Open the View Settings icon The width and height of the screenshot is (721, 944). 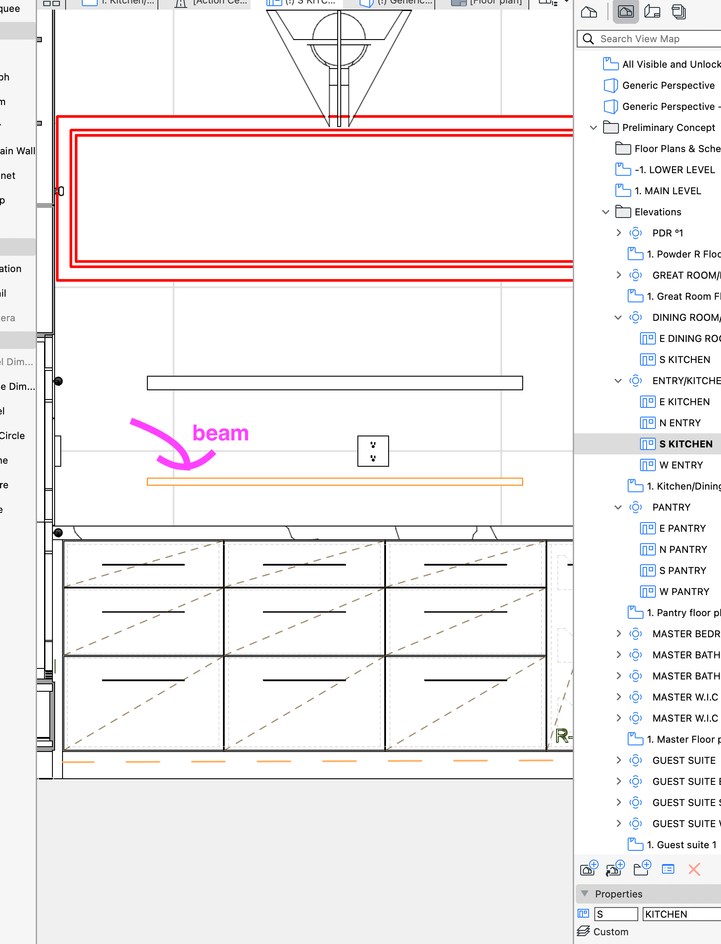pos(668,869)
